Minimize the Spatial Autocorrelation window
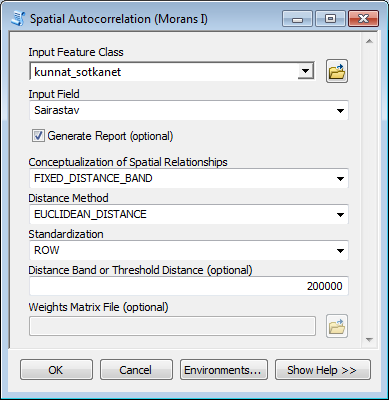Viewport: 389px width, 400px height. point(297,19)
